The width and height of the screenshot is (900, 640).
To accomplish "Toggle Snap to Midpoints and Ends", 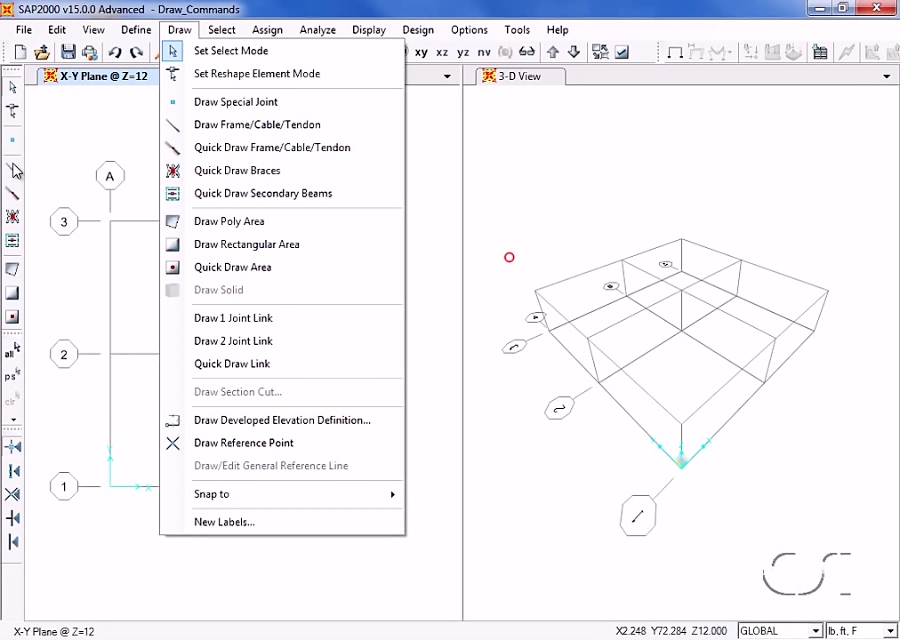I will point(13,472).
